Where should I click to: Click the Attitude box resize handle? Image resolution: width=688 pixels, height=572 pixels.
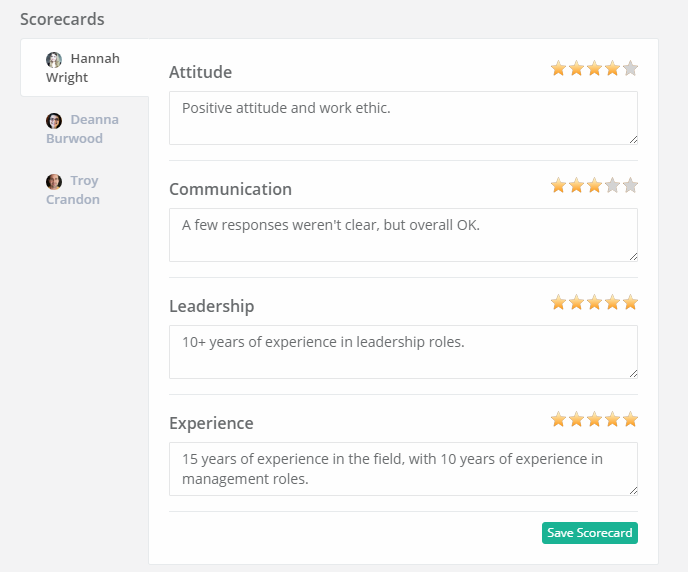[633, 139]
